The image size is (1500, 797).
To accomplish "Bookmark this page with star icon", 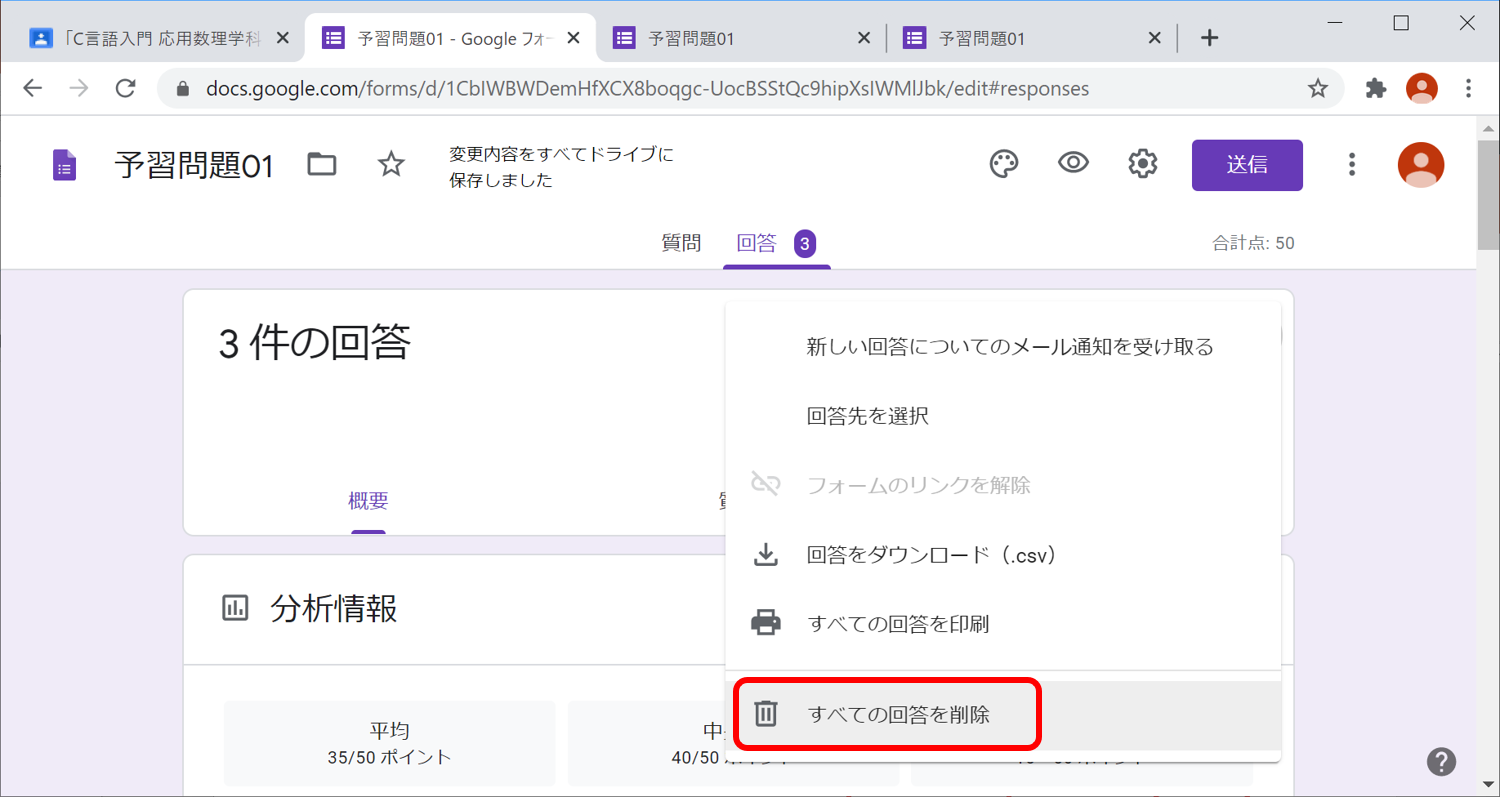I will tap(1318, 88).
